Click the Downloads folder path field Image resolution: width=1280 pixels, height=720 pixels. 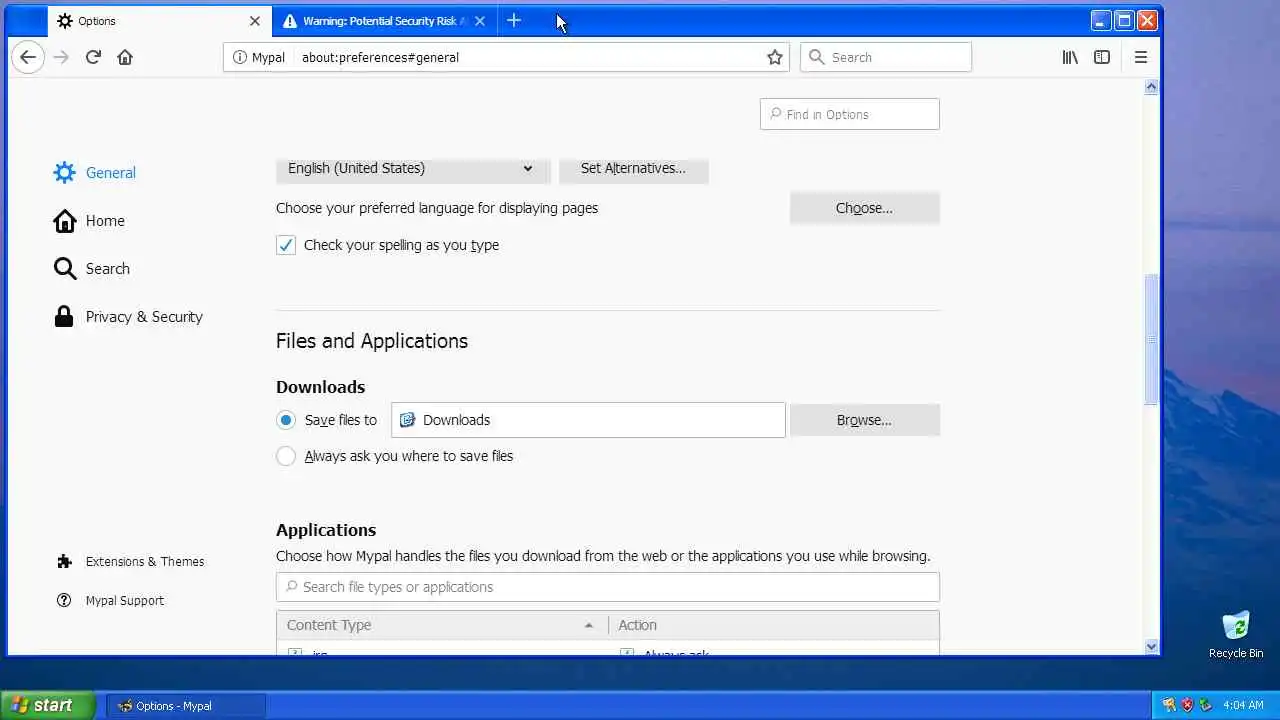pyautogui.click(x=588, y=420)
